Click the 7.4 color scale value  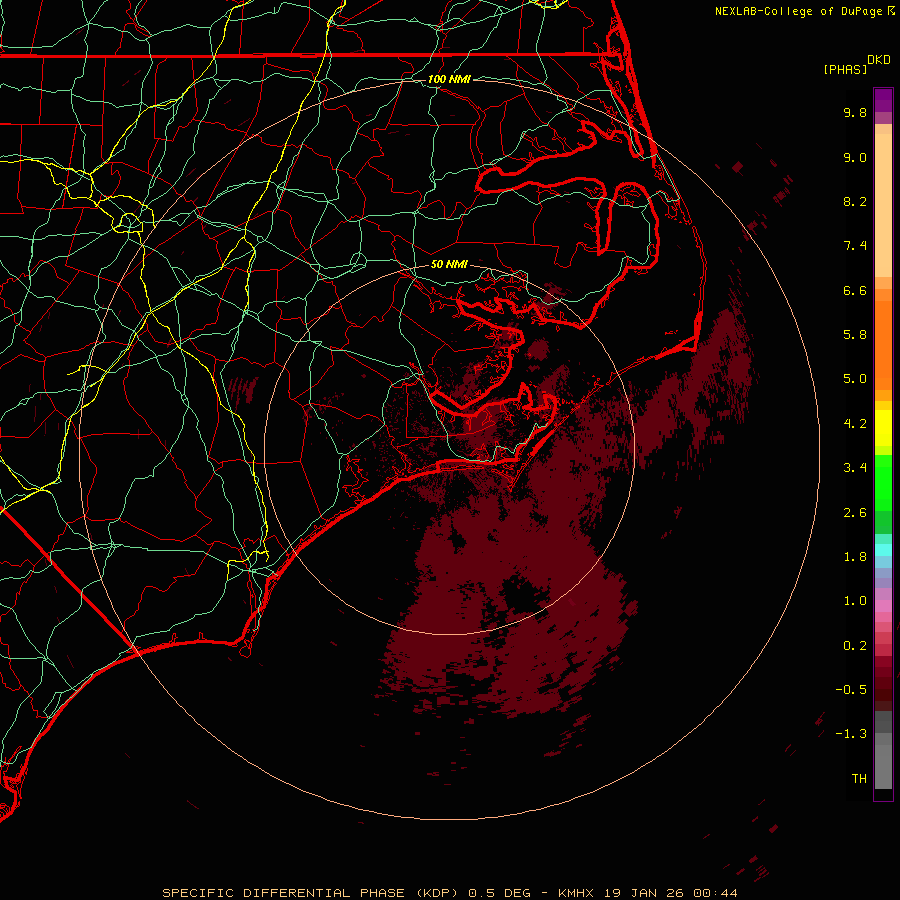(x=855, y=246)
